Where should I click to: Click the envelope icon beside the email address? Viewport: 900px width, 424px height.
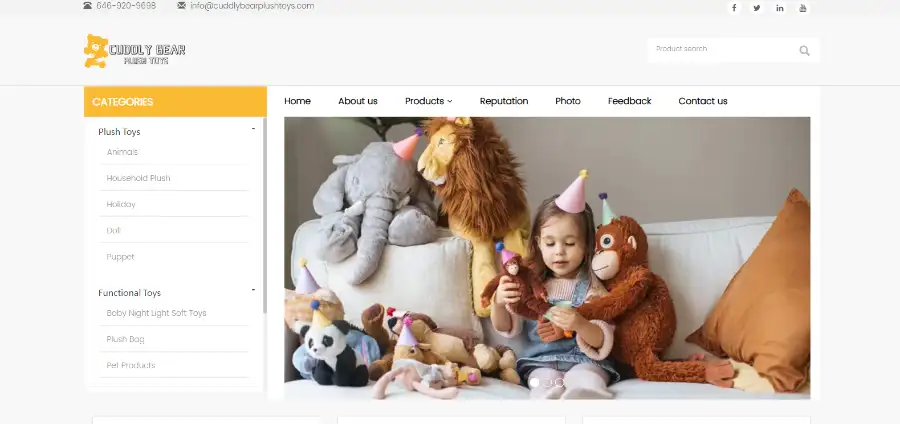pyautogui.click(x=181, y=6)
